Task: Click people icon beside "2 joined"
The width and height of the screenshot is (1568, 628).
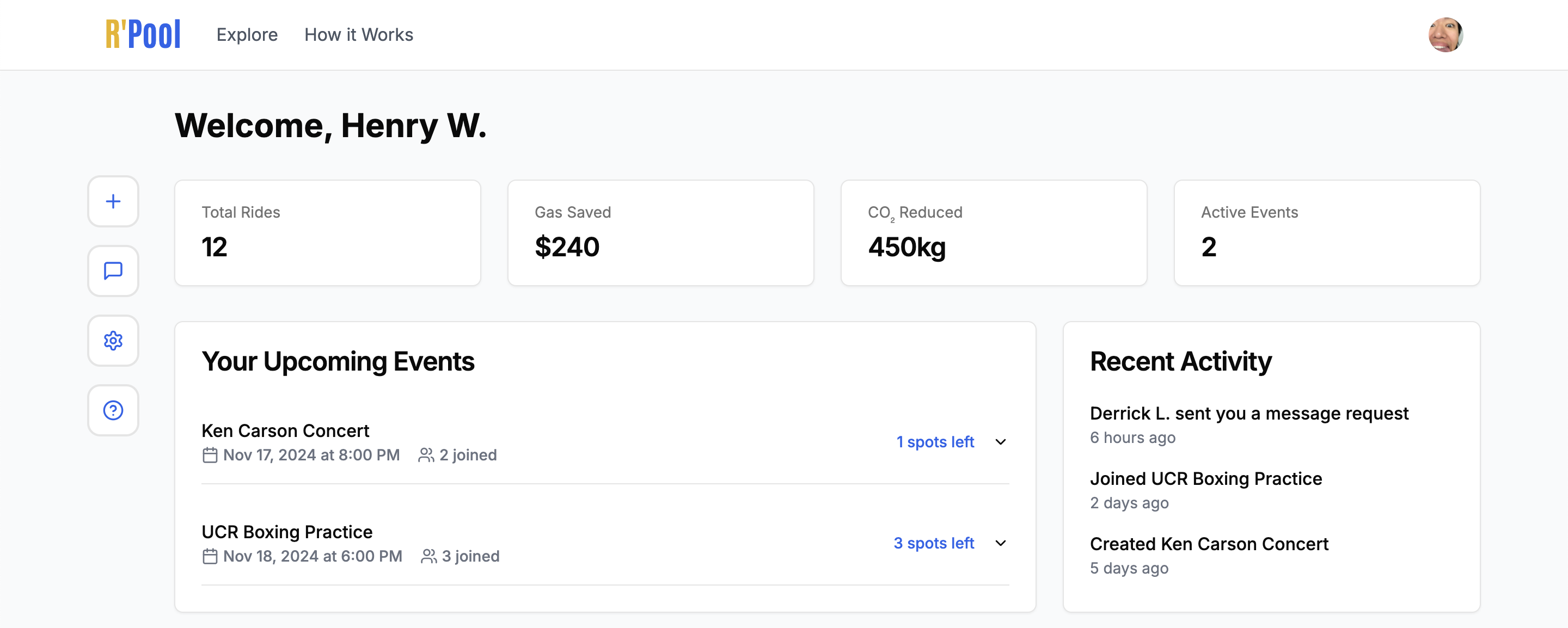Action: 426,455
